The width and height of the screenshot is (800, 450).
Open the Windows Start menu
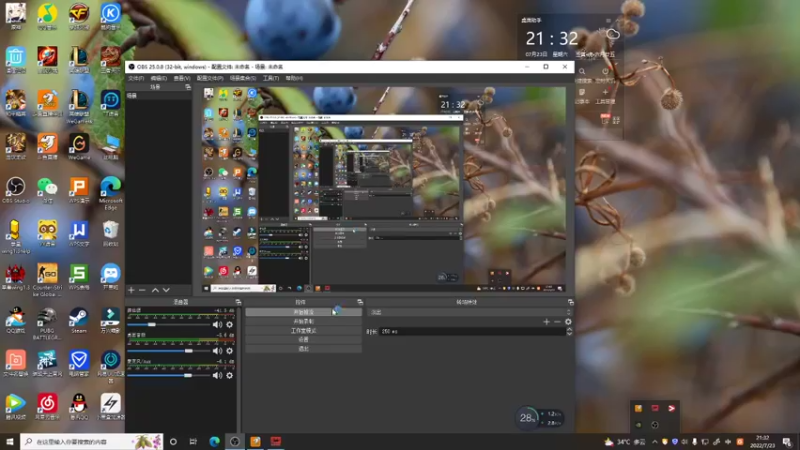[x=9, y=442]
